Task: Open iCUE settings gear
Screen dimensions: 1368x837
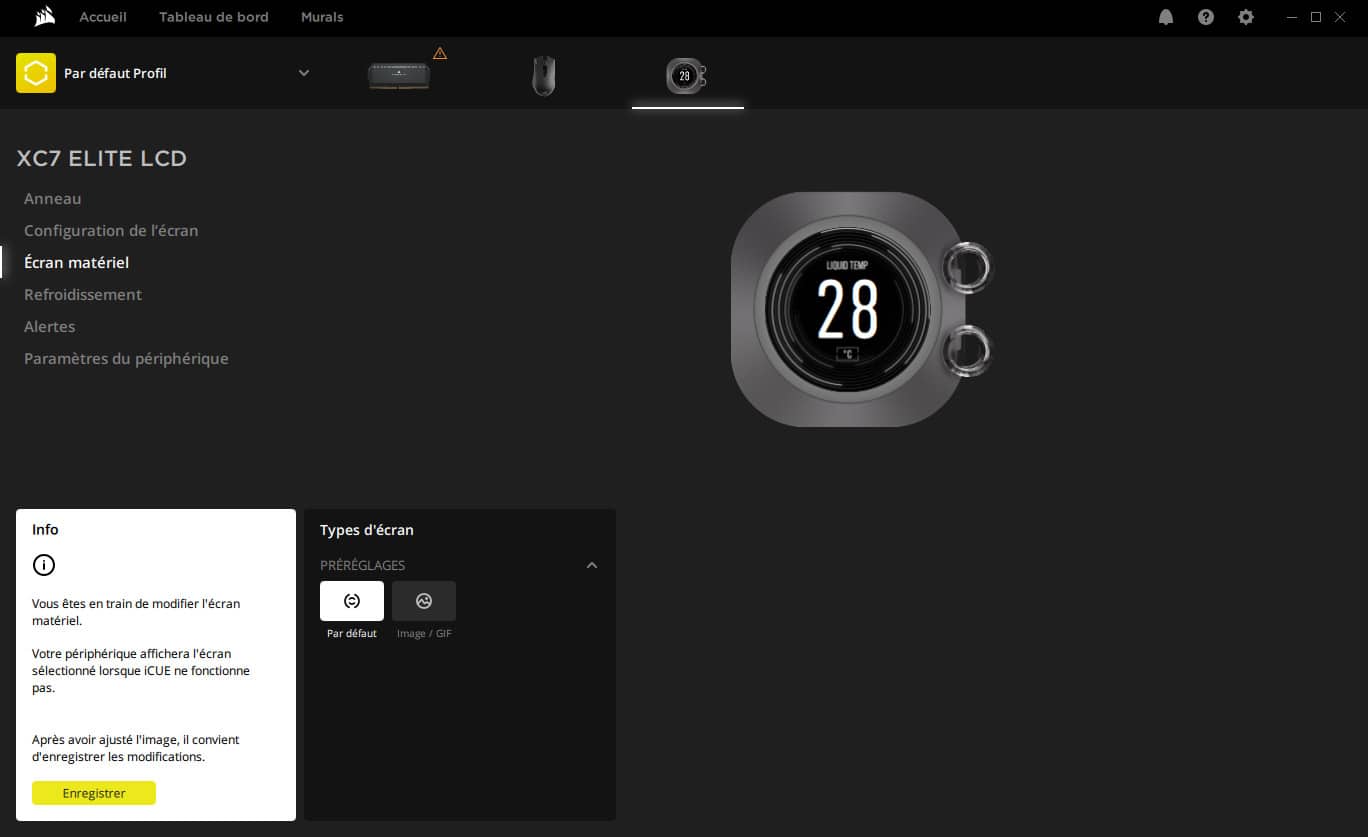Action: pos(1246,17)
